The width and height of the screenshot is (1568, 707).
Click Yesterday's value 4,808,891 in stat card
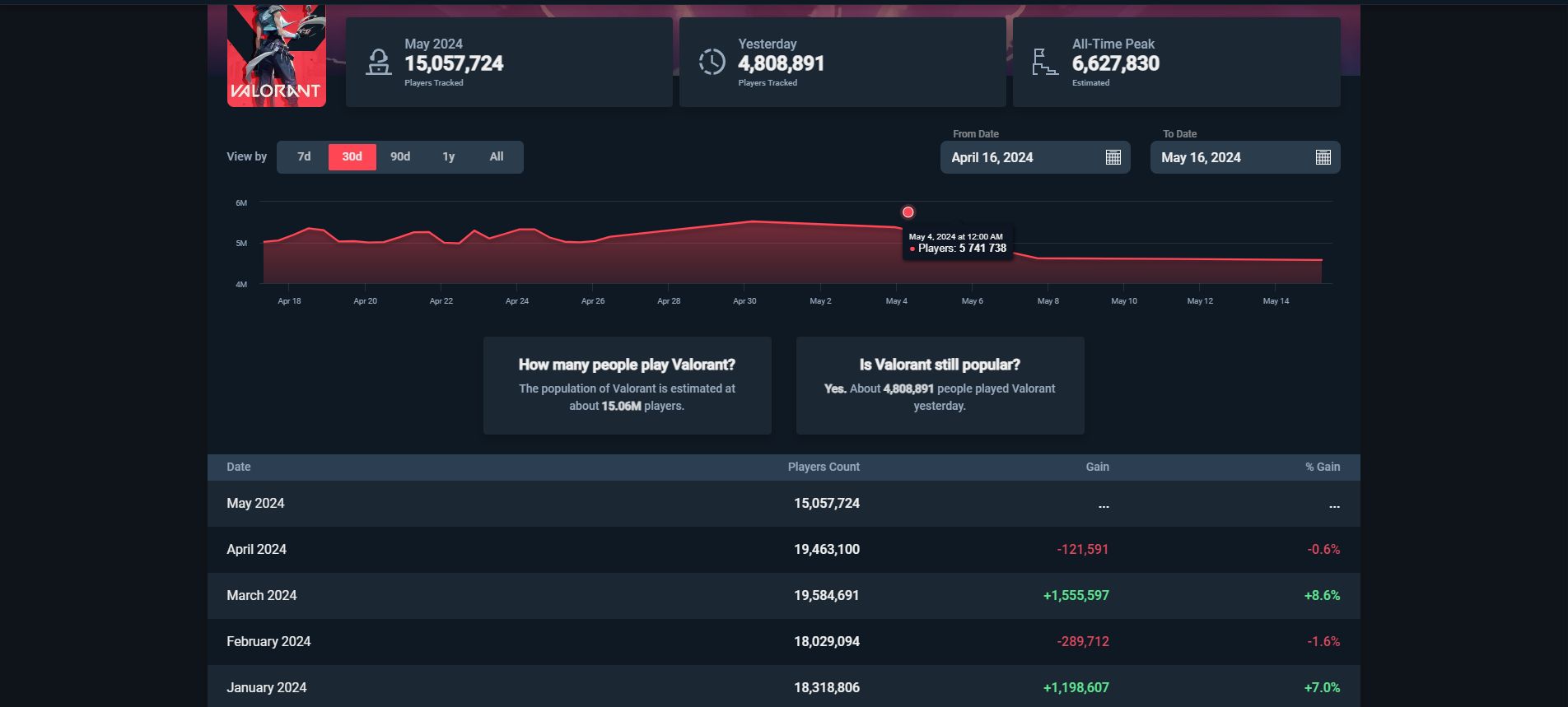[x=781, y=63]
